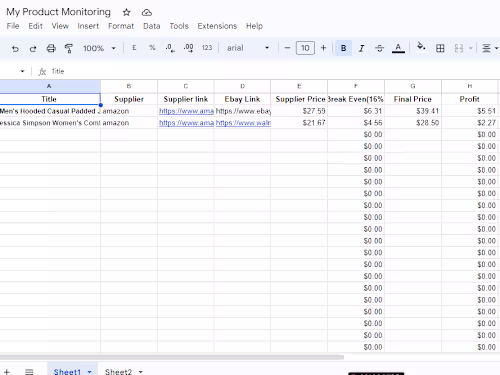
Task: Toggle bold formatting button
Action: [x=344, y=48]
